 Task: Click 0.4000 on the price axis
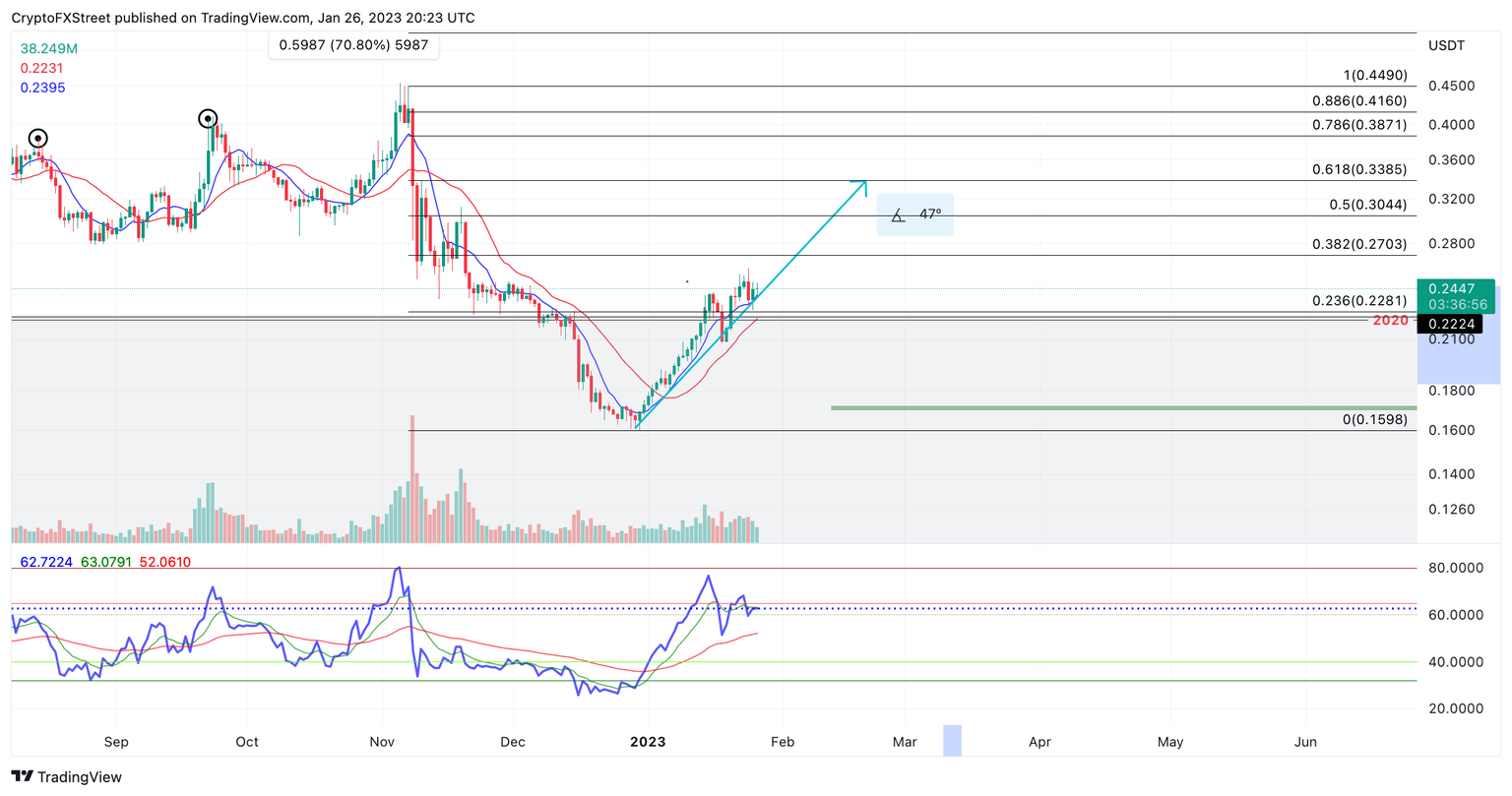tap(1452, 125)
